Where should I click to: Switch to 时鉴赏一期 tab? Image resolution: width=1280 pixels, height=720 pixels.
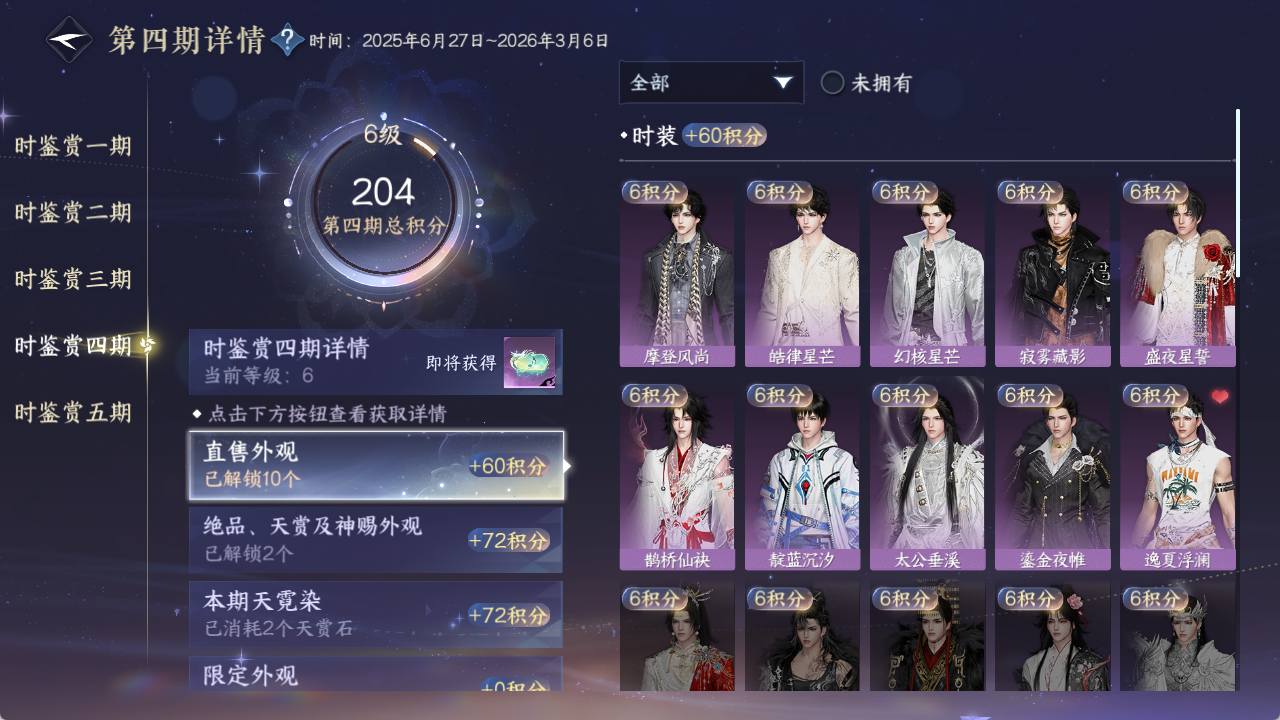(73, 146)
